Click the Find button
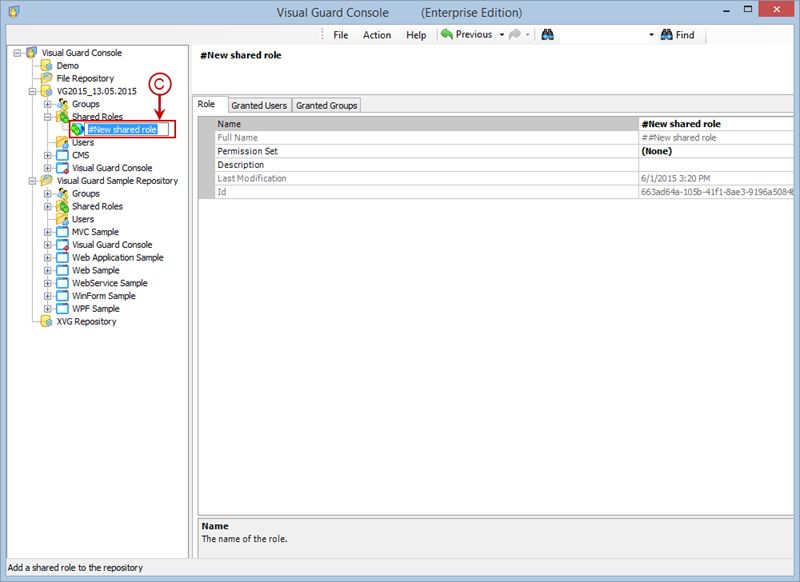This screenshot has height=582, width=800. 677,35
